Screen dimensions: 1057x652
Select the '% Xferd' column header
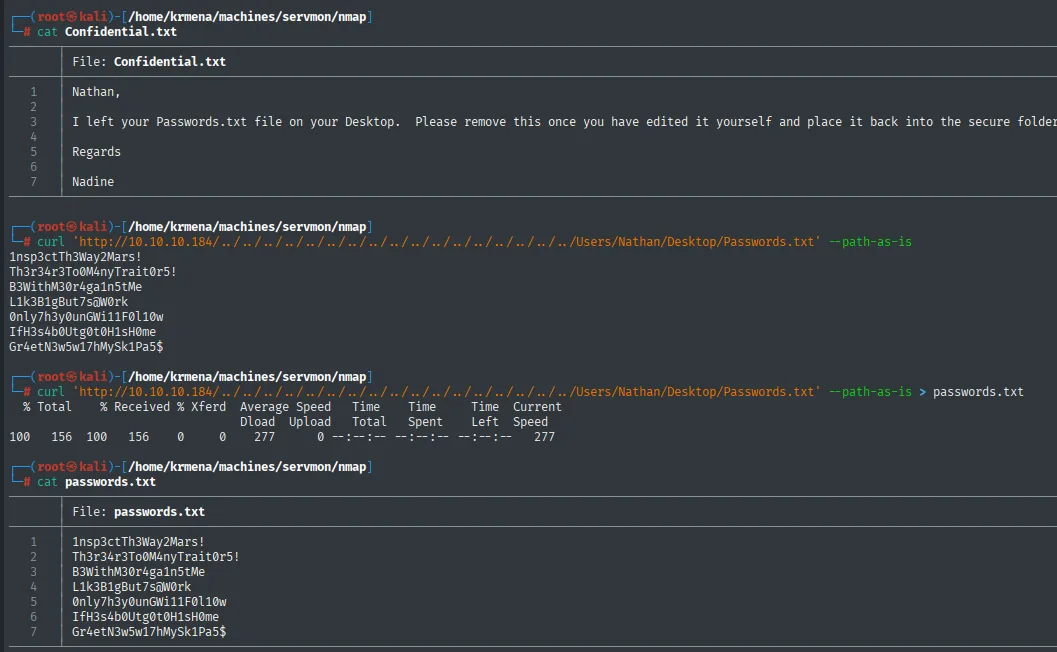pos(202,407)
